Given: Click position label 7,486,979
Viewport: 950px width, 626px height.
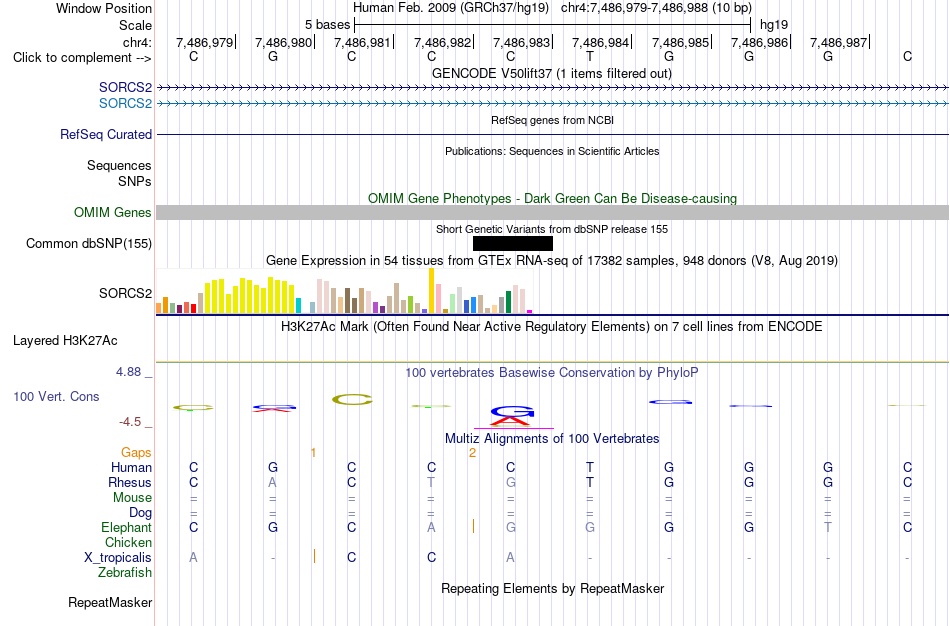Looking at the screenshot, I should [204, 42].
